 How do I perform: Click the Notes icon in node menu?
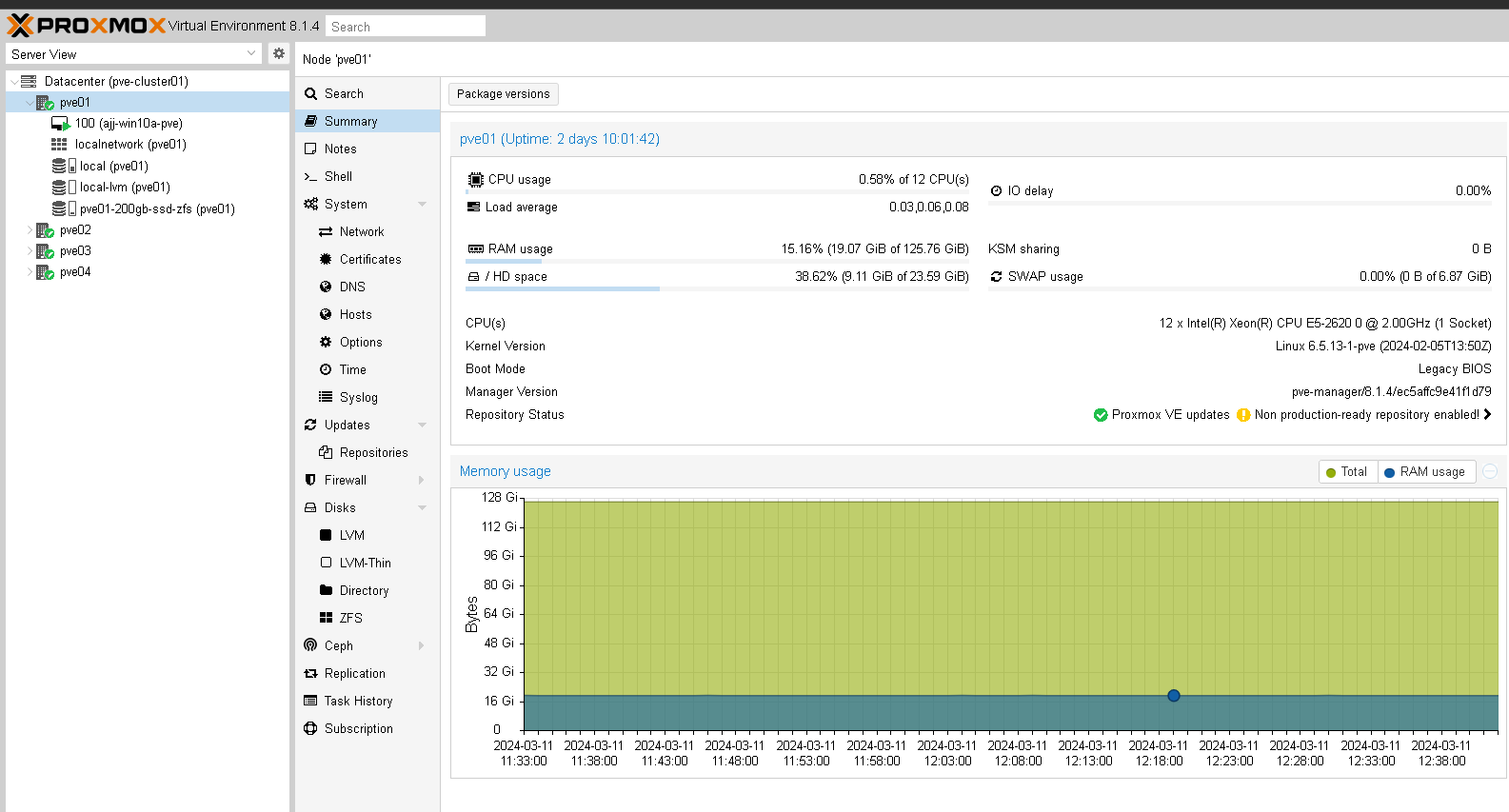click(x=310, y=149)
